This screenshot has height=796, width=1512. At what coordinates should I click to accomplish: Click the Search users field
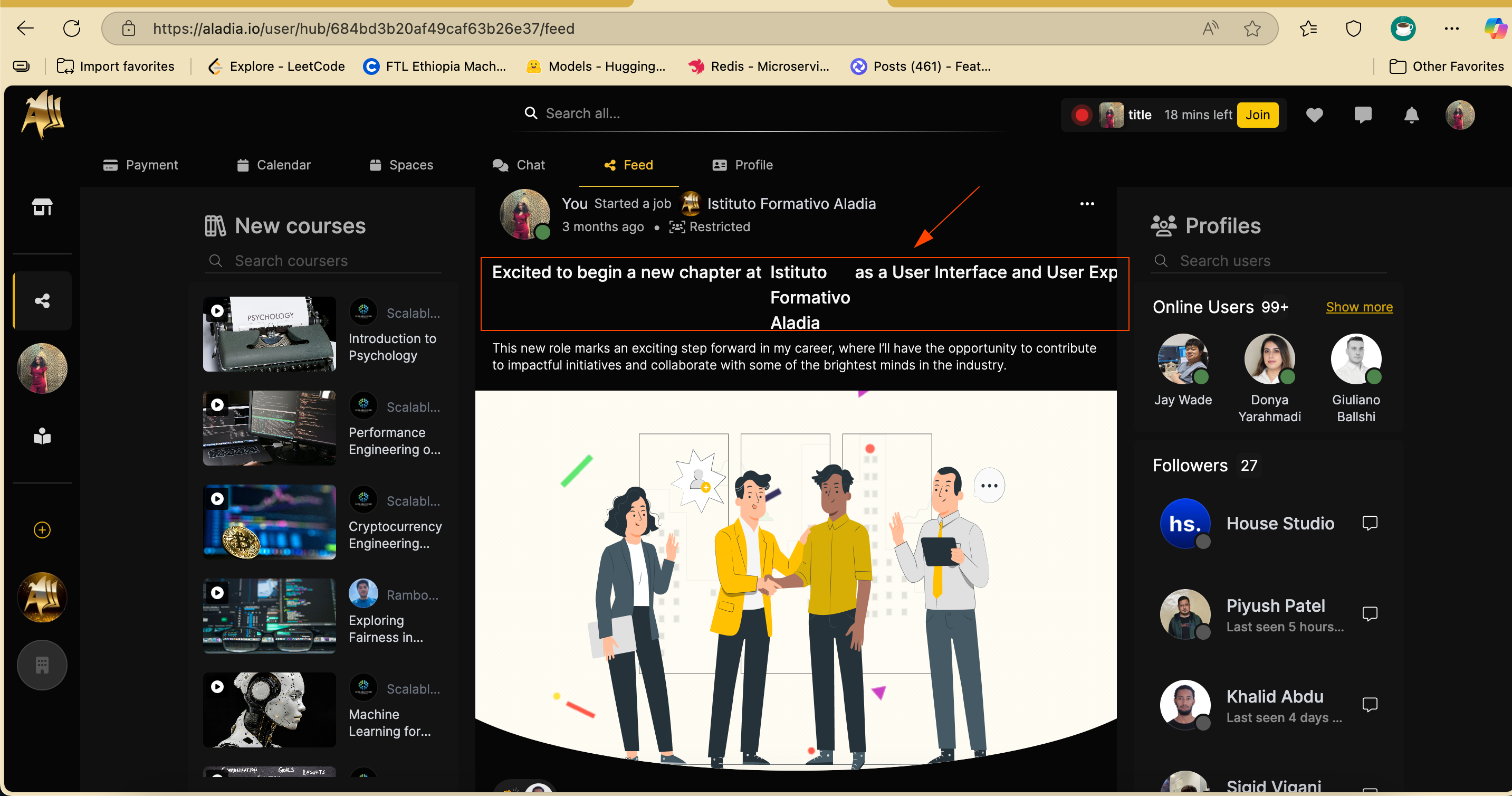(x=1268, y=261)
